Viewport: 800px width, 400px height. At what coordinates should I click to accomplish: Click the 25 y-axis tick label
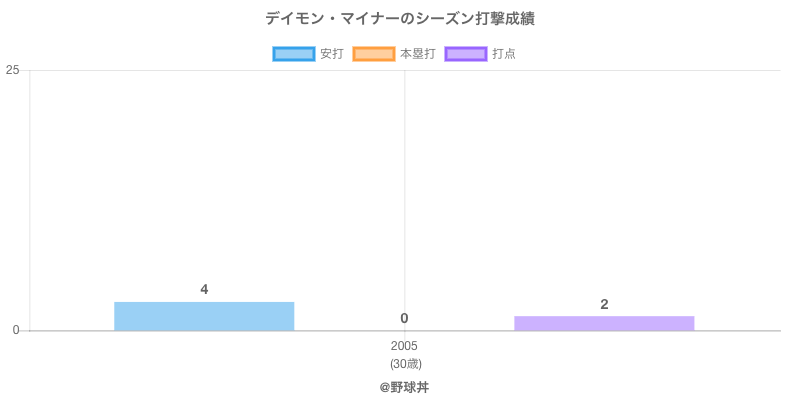[12, 70]
